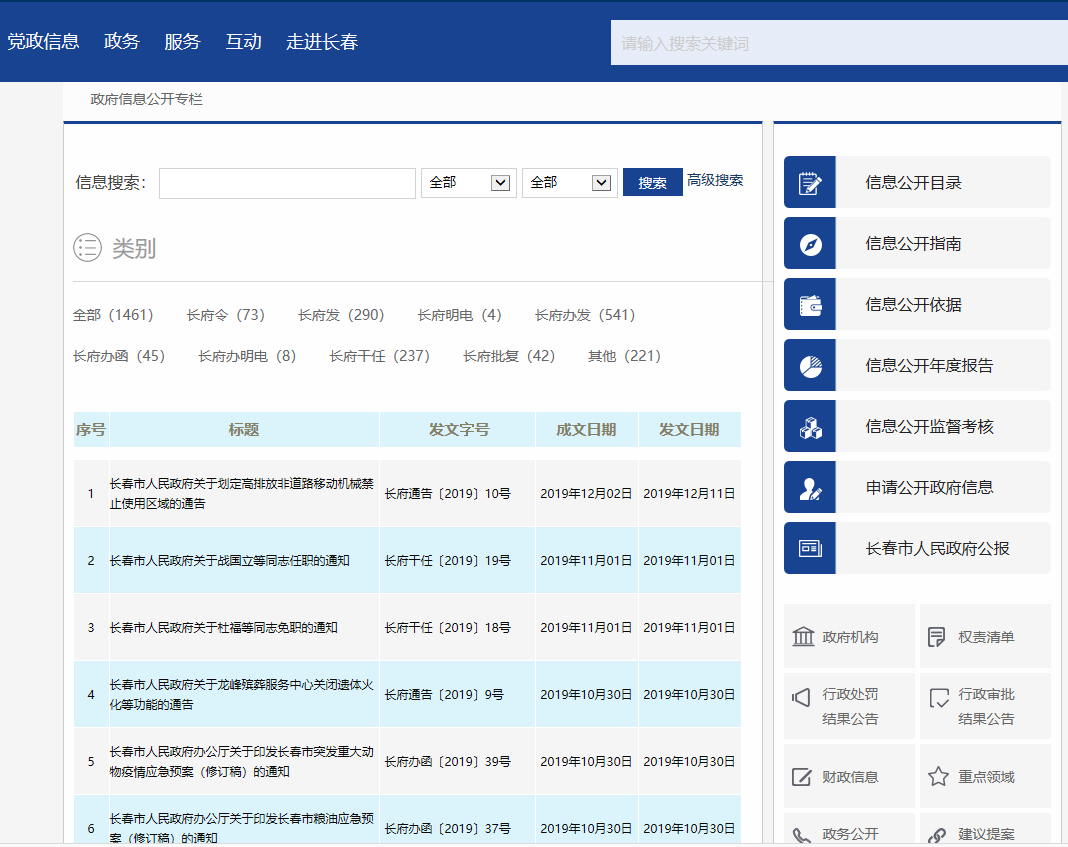Go to 互动 in the navigation bar

(x=243, y=42)
